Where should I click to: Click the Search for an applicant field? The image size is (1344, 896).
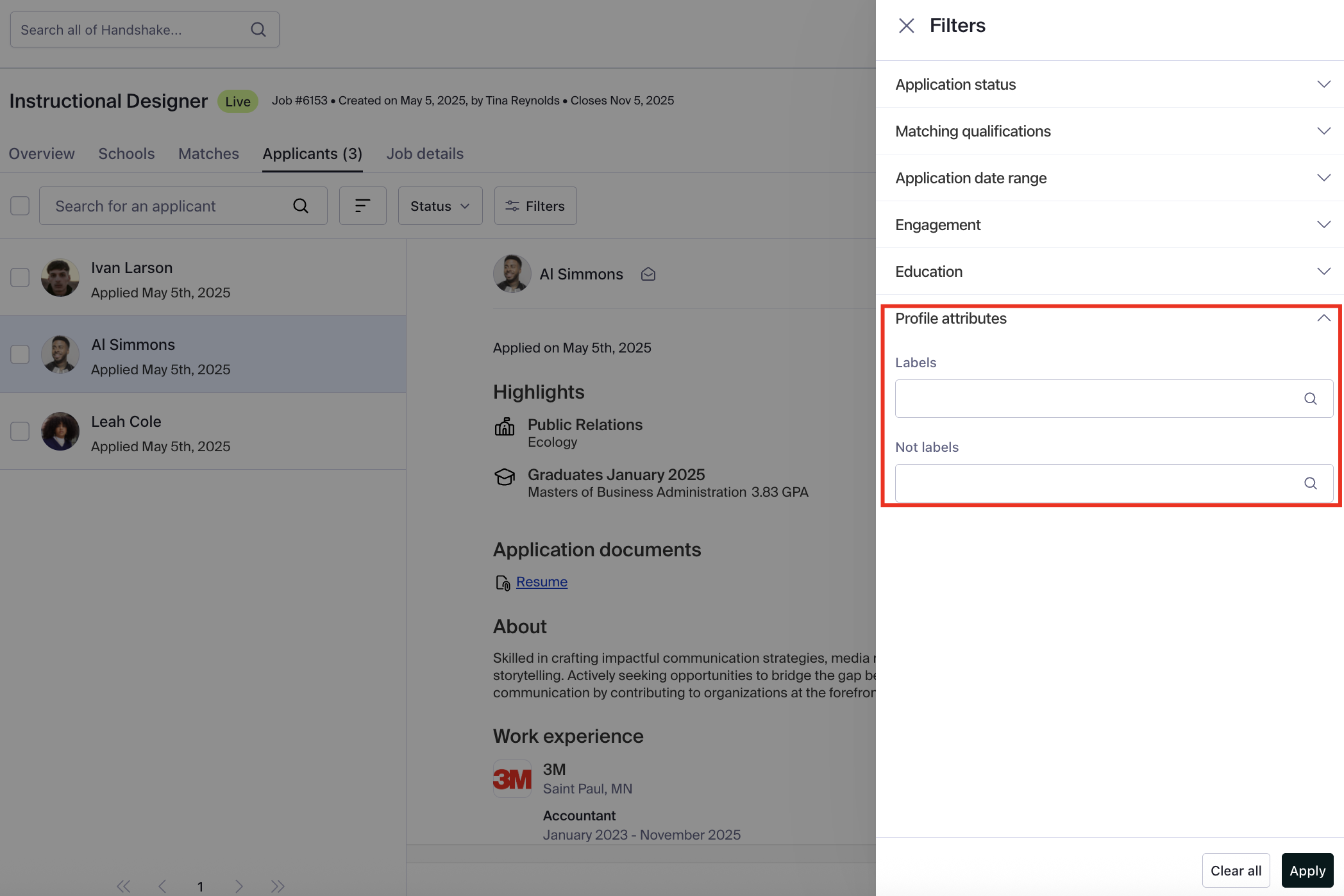coord(183,206)
